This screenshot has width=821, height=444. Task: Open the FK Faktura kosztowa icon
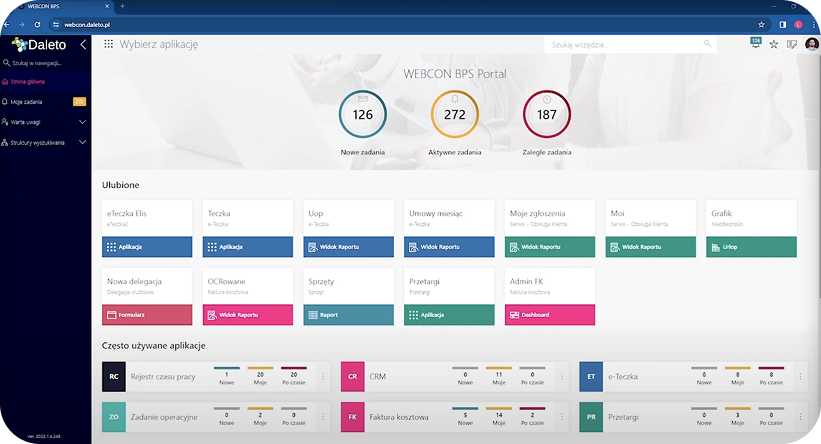click(352, 417)
